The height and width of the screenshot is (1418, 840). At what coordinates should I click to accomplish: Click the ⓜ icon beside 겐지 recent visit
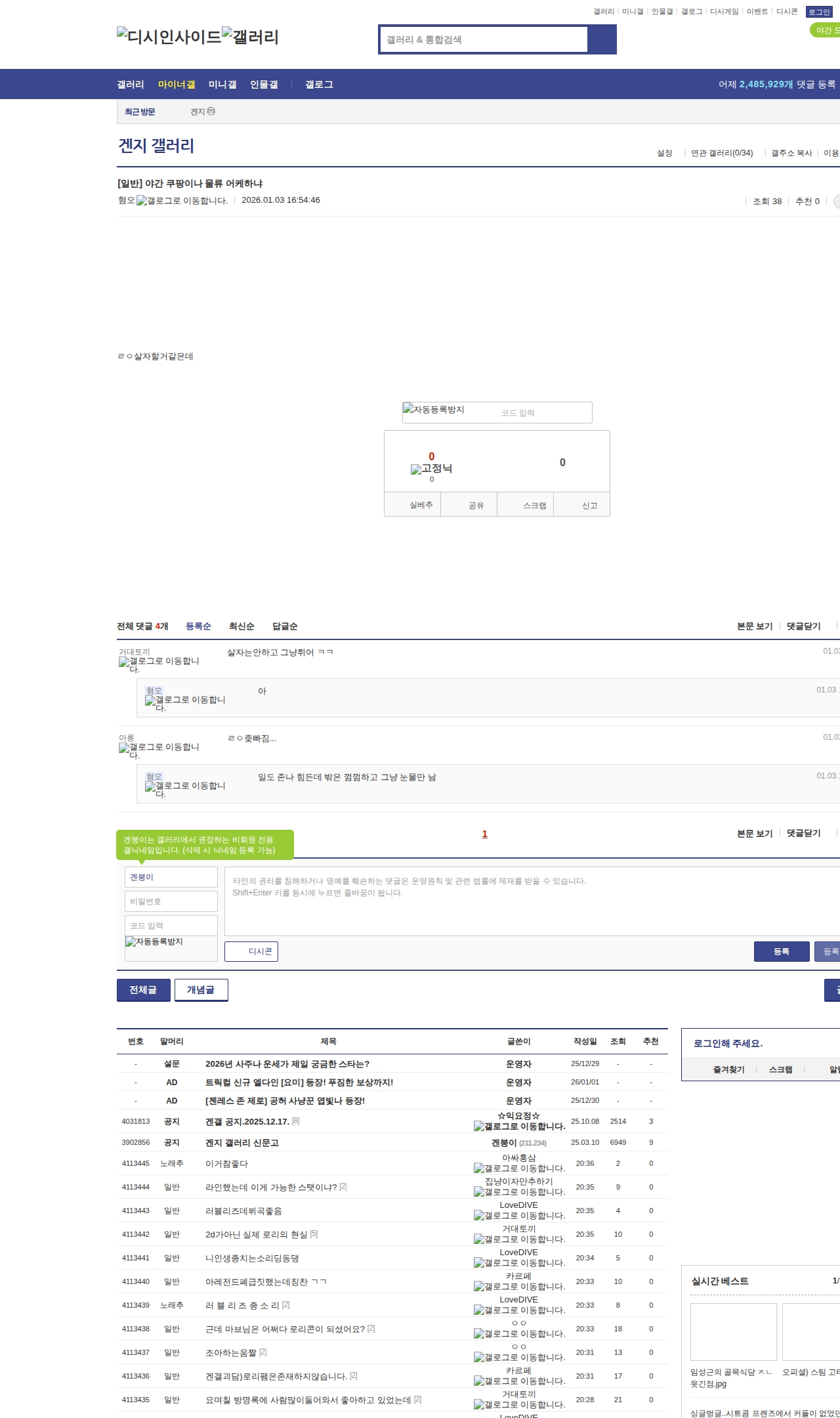(x=211, y=112)
